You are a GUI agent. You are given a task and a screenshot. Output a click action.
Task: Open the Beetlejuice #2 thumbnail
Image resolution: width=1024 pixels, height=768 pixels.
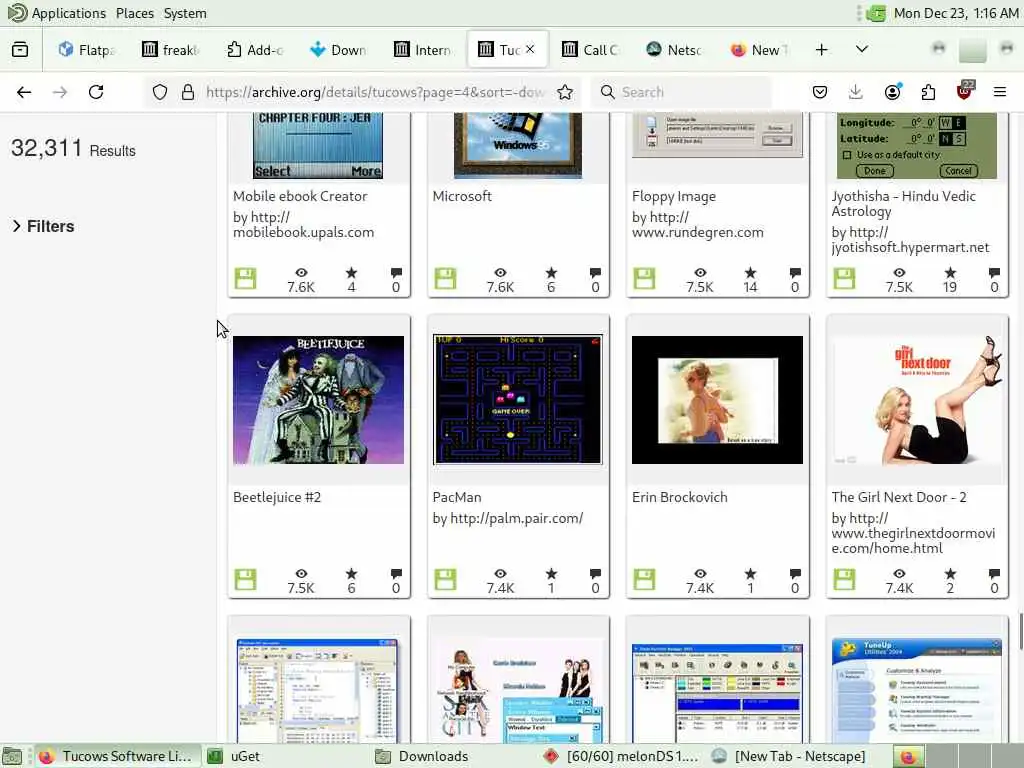[319, 400]
